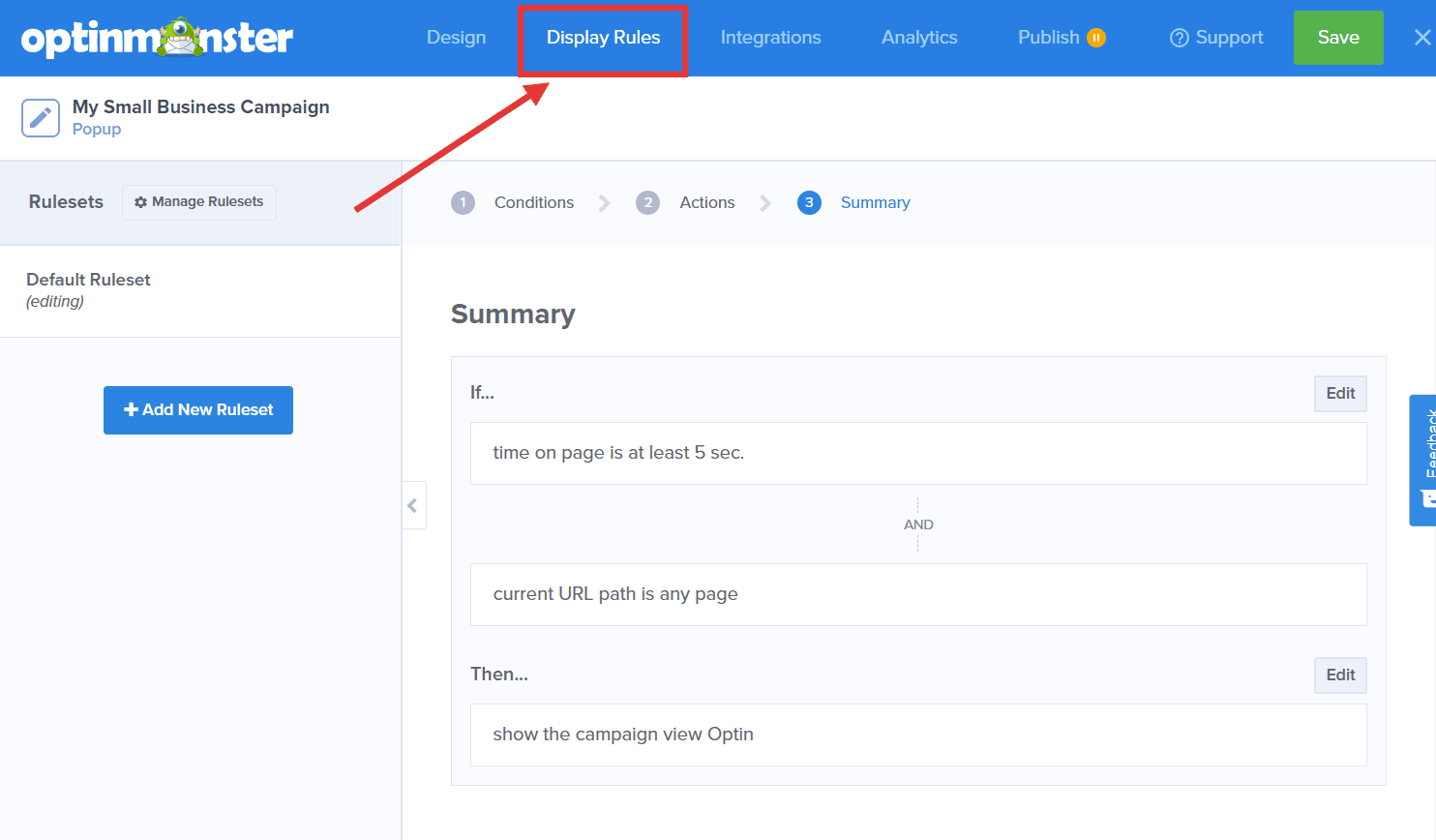Expand the chevron between Conditions and Actions
Screen dimensions: 1436x840
coord(604,202)
